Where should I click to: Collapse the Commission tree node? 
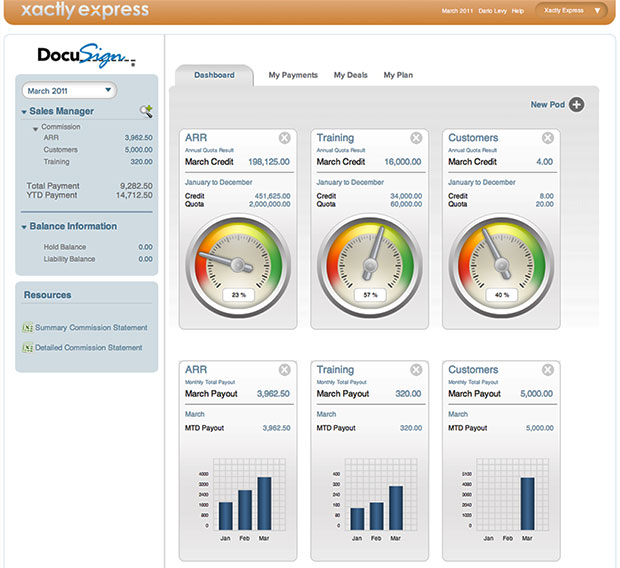tap(35, 129)
